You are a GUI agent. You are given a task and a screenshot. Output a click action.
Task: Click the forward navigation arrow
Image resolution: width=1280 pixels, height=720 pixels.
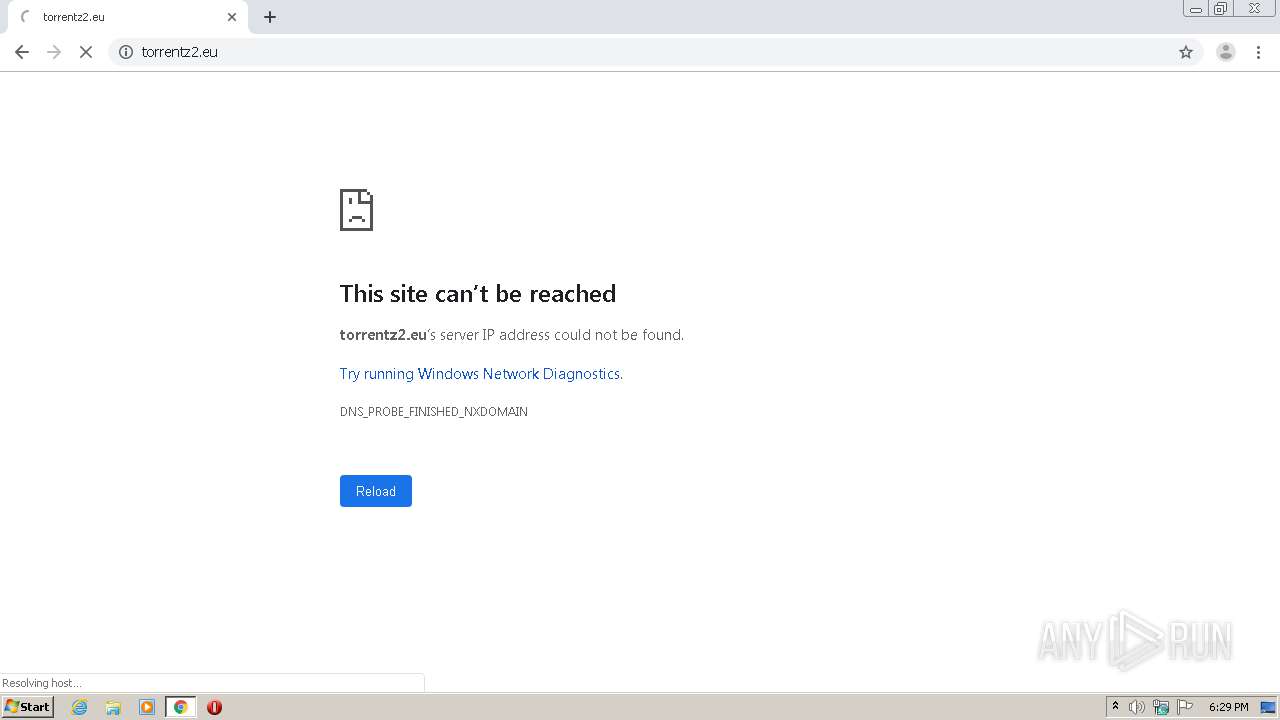[x=54, y=52]
